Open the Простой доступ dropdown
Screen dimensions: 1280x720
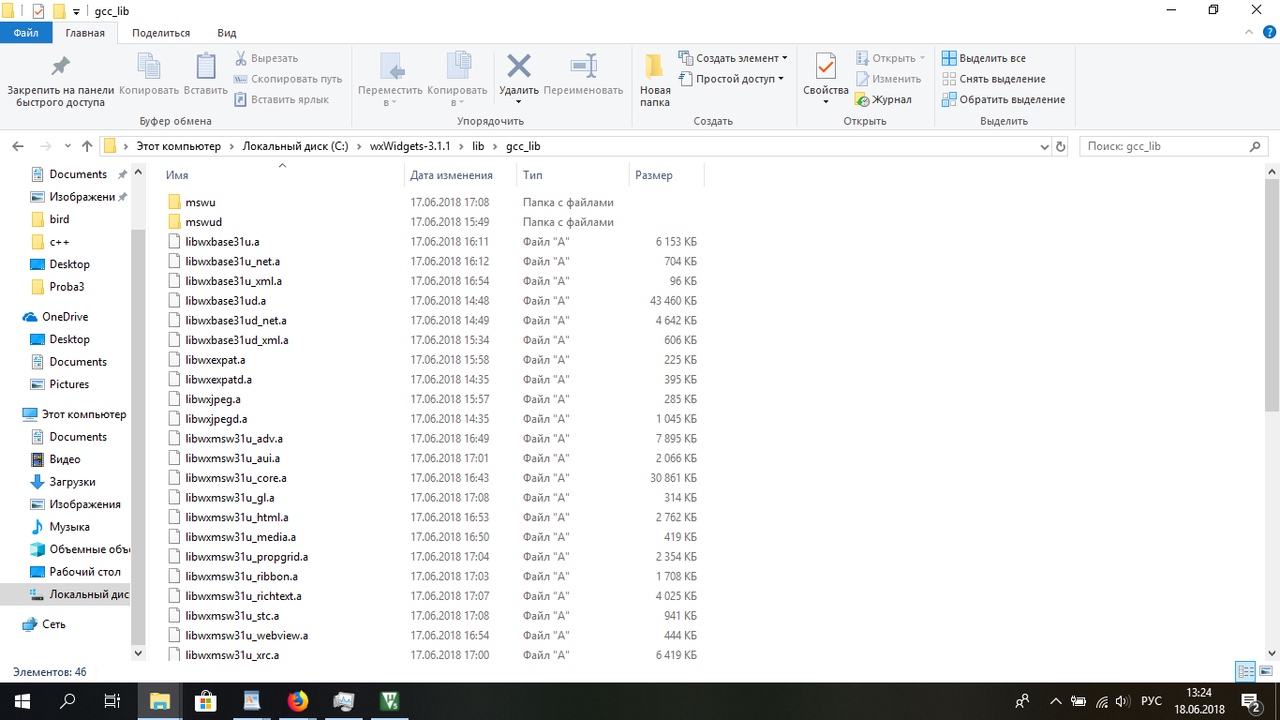tap(731, 79)
